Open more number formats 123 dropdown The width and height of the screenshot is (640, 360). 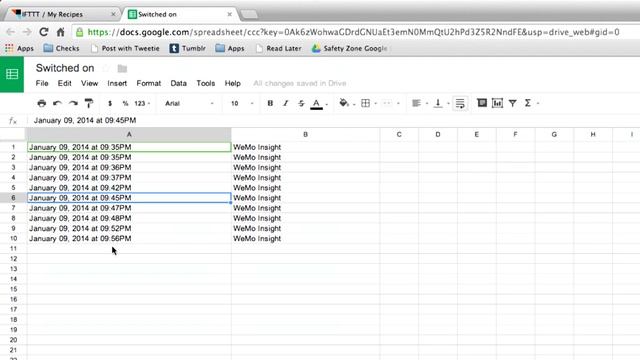tap(142, 103)
